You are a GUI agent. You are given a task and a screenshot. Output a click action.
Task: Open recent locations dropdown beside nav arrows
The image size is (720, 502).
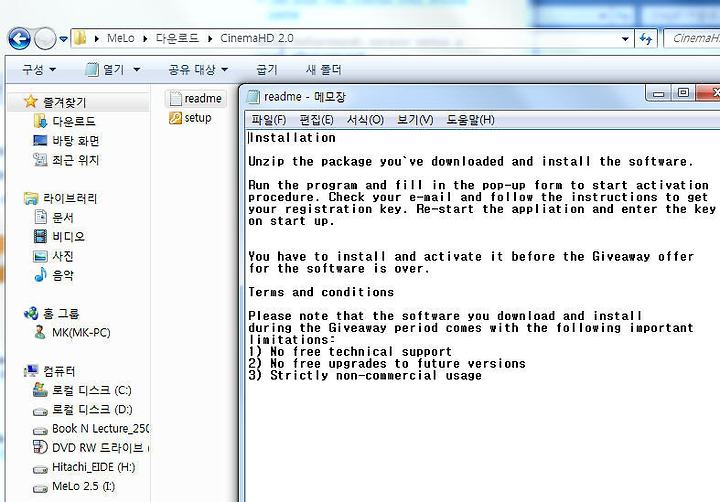(x=63, y=39)
